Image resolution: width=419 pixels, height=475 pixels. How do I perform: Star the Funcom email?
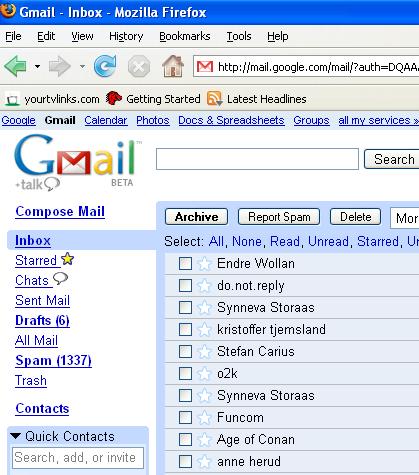(x=204, y=418)
